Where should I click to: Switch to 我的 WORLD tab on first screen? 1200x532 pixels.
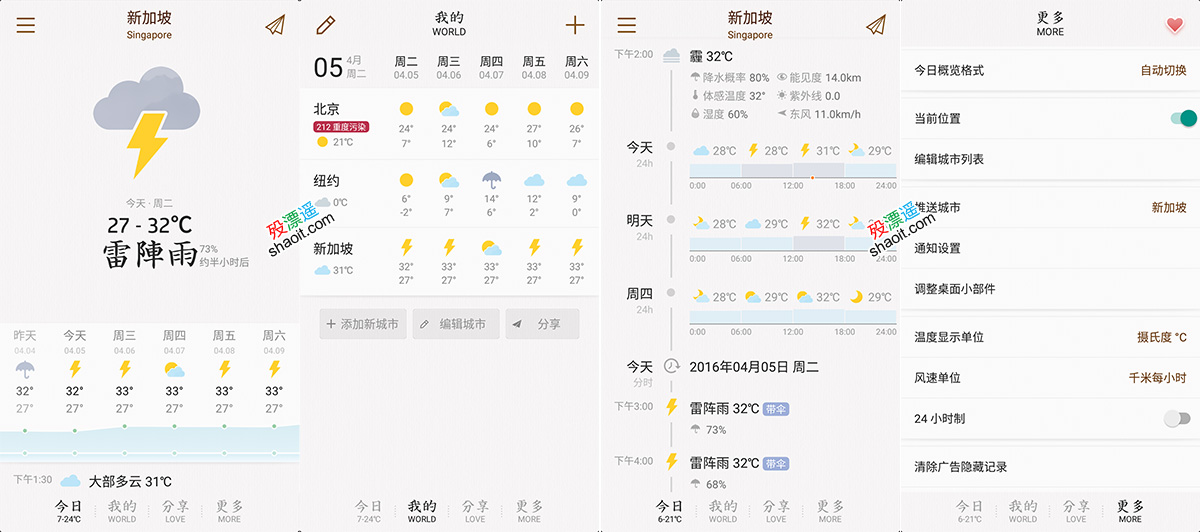(x=122, y=511)
